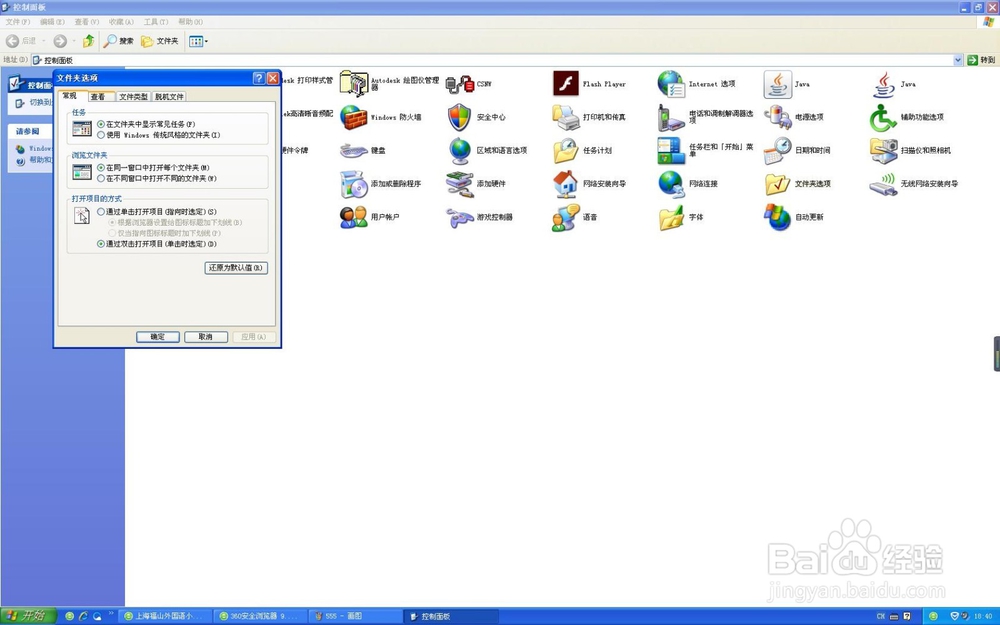Image resolution: width=1000 pixels, height=625 pixels.
Task: Open 字体 folder icon
Action: click(x=672, y=217)
